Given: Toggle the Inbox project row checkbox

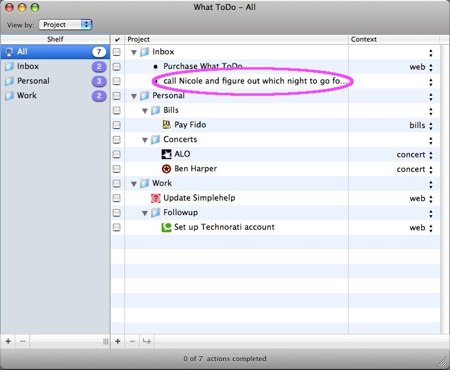Looking at the screenshot, I should (x=117, y=52).
